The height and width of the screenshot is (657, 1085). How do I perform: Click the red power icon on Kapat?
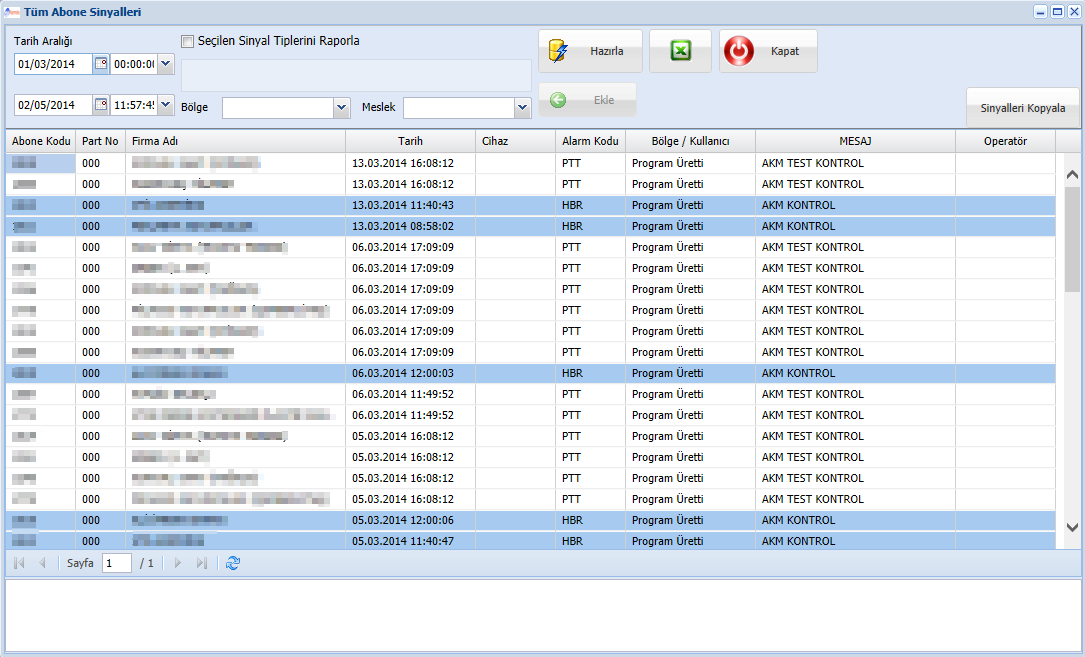tap(739, 51)
